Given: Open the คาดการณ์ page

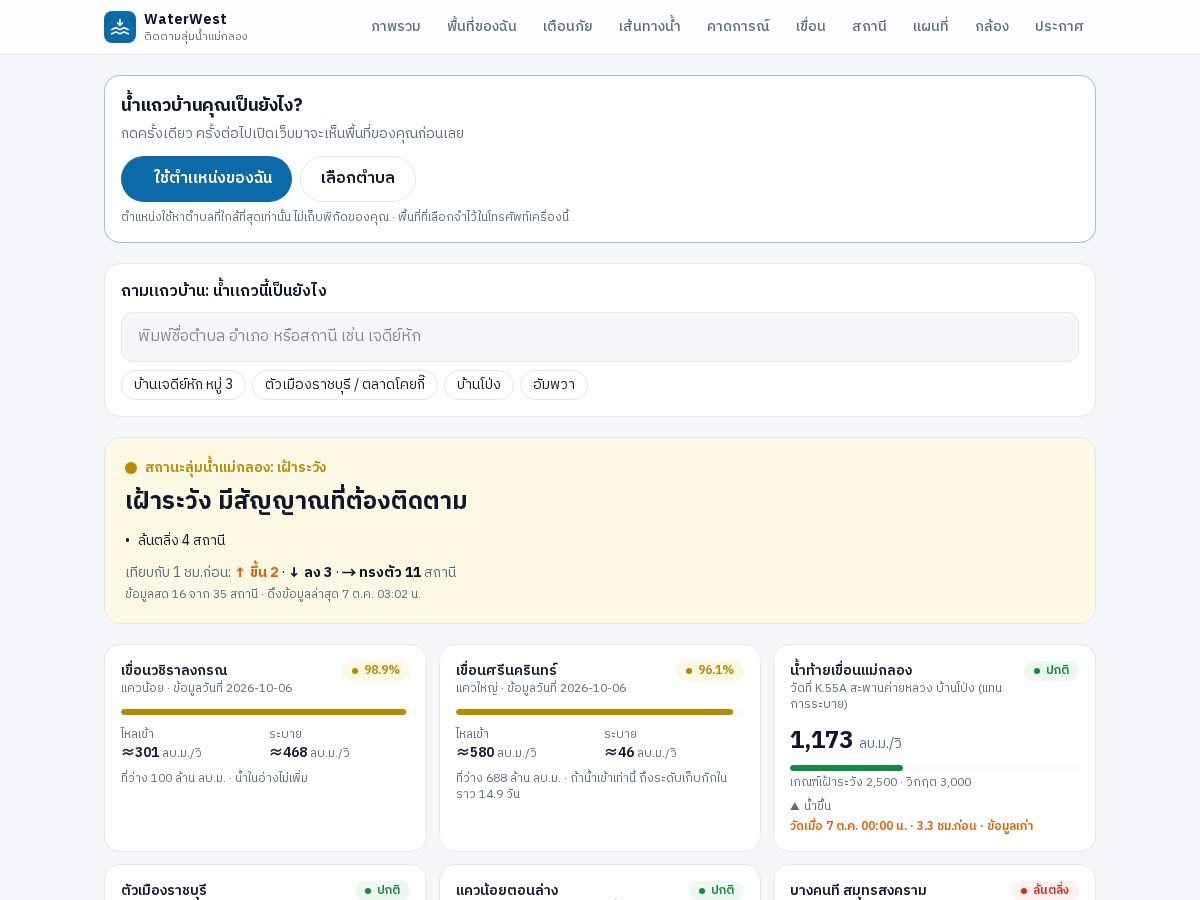Looking at the screenshot, I should (738, 27).
